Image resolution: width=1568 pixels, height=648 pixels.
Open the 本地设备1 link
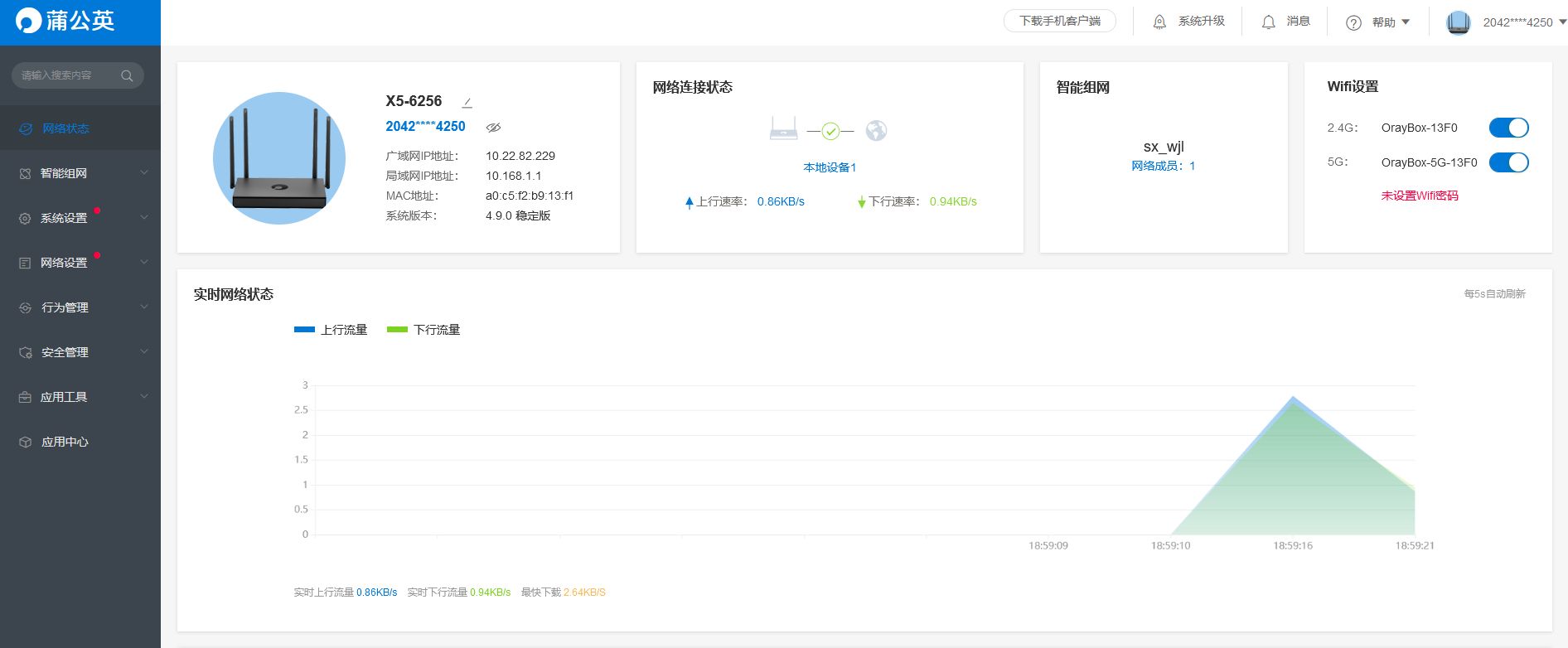[x=830, y=167]
